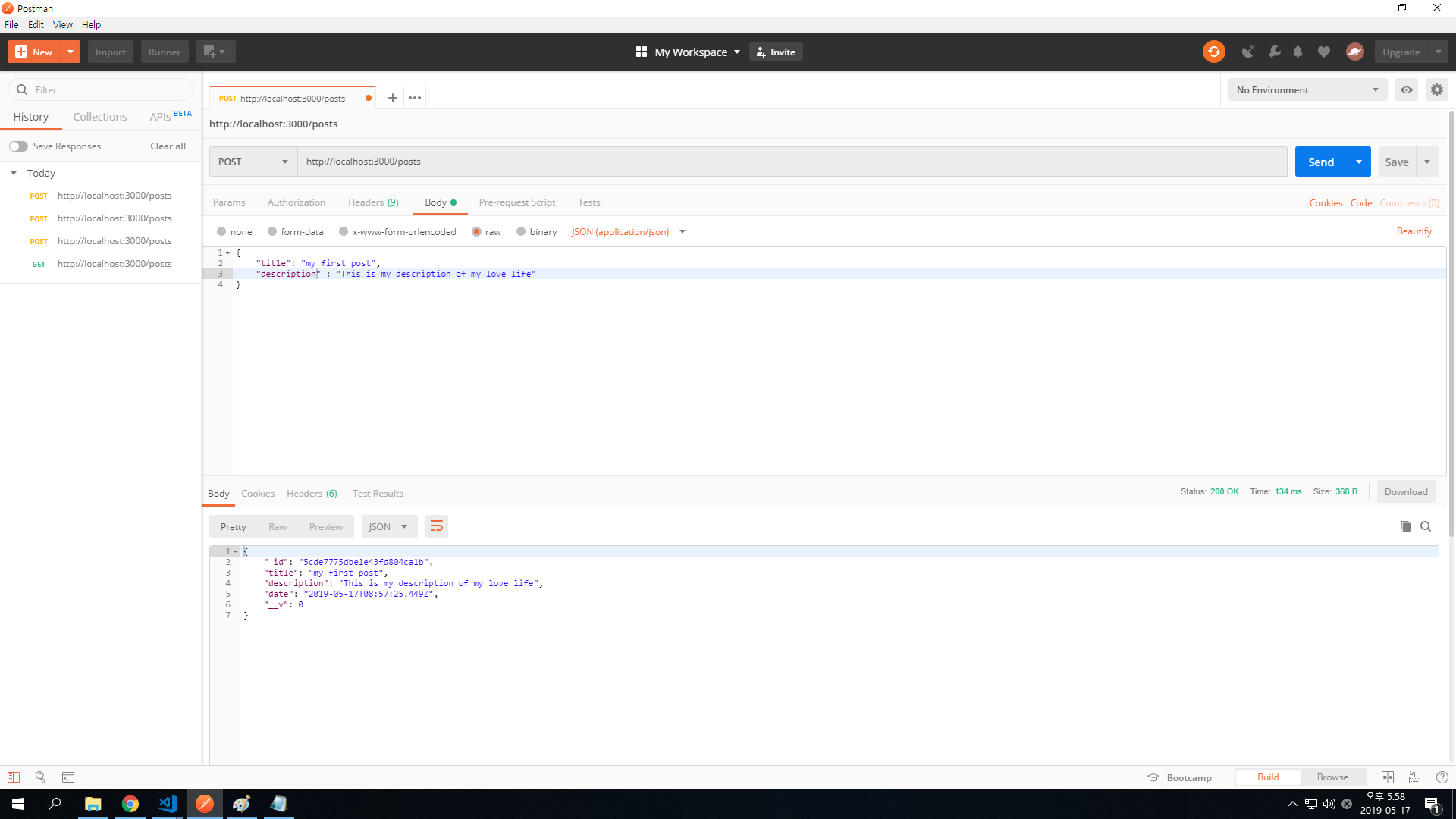Click the Import button

tap(111, 52)
